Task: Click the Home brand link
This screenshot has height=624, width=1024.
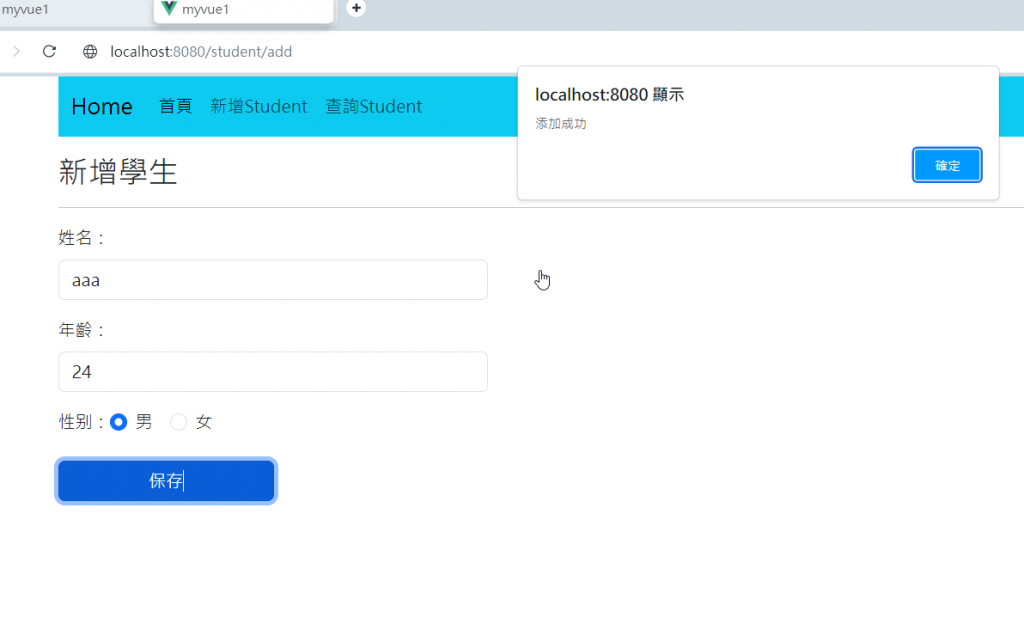Action: 102,106
